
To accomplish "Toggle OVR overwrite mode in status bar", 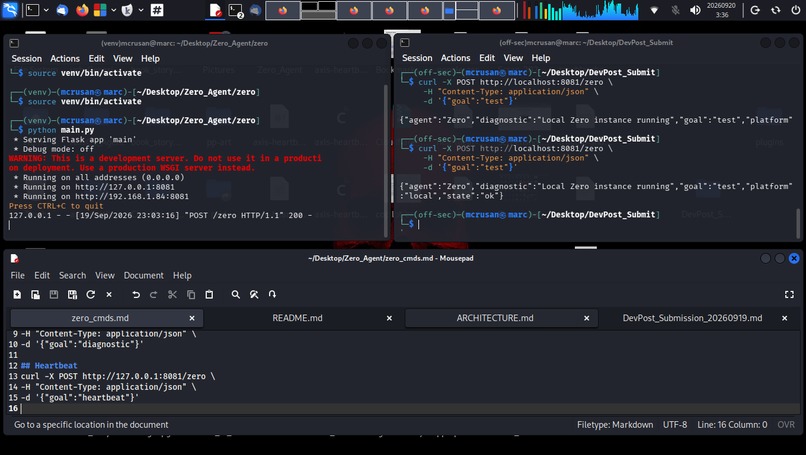I will (786, 425).
